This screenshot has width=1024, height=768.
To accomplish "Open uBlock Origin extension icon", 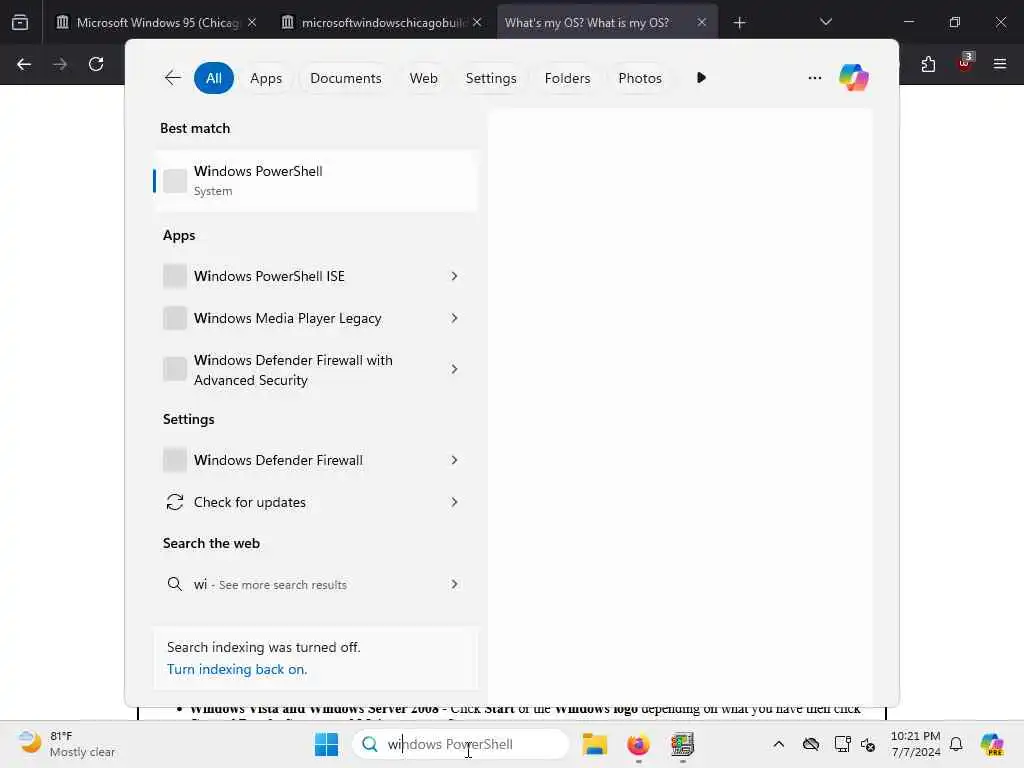I will (965, 63).
